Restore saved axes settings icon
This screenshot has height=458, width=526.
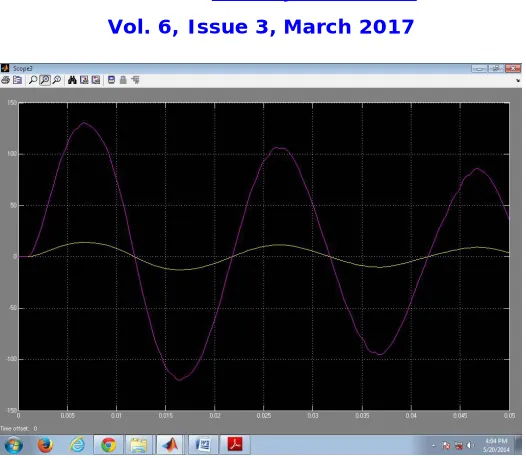[x=96, y=80]
